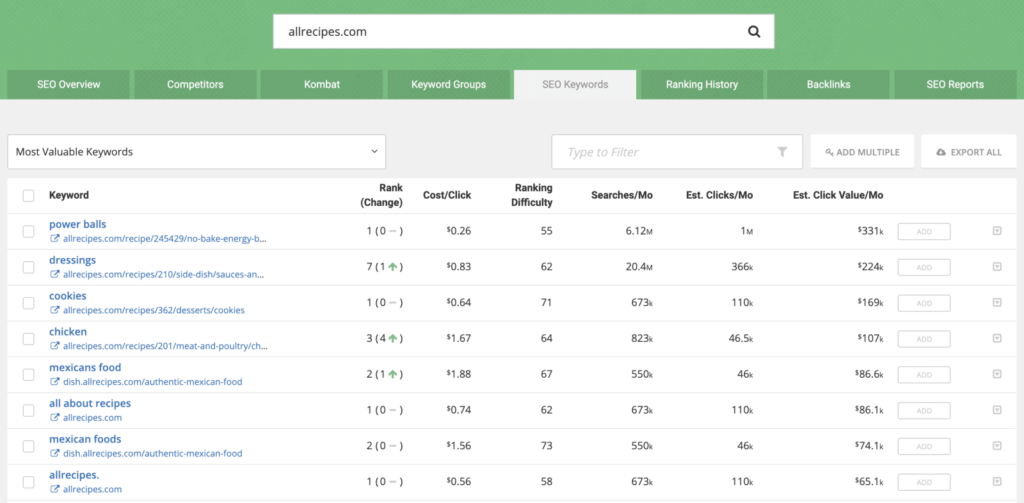
Task: Open external link icon for all about recipes URL
Action: [x=55, y=417]
